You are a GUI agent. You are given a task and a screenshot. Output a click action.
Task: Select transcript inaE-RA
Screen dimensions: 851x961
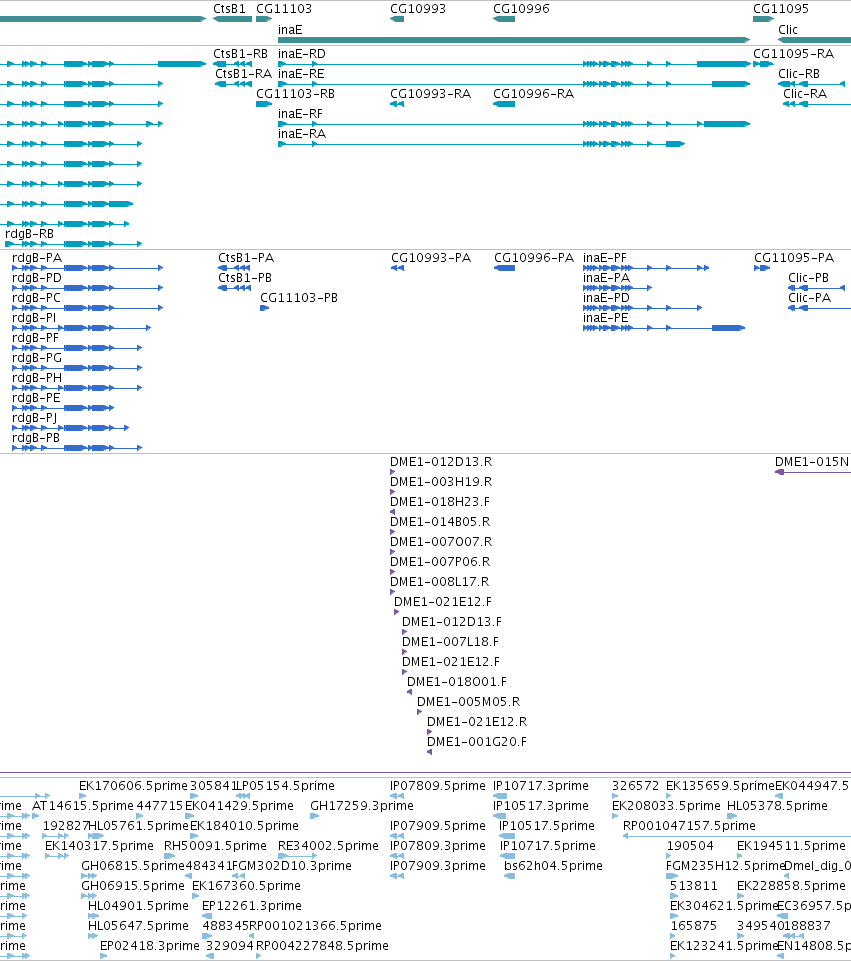[302, 134]
